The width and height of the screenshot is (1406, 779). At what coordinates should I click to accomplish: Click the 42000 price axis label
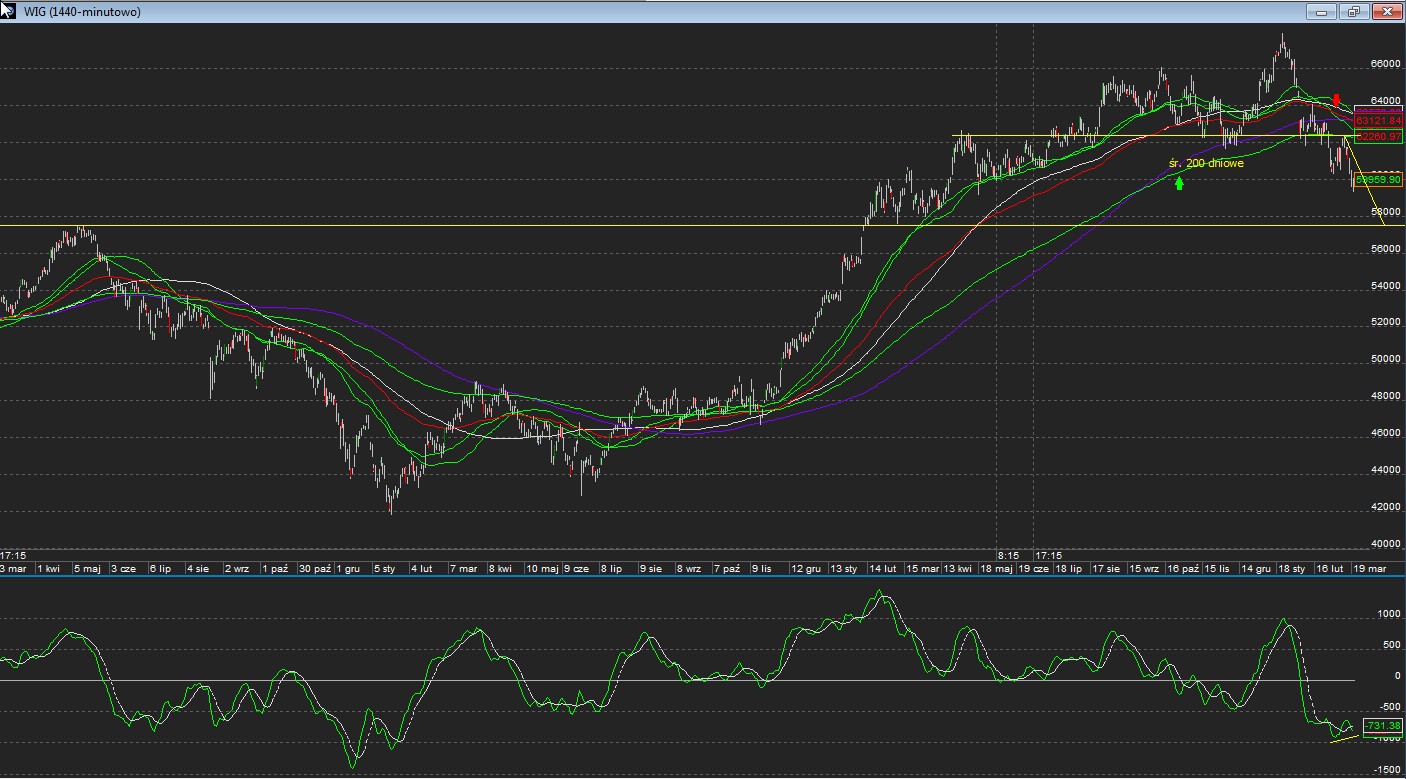pos(1385,507)
